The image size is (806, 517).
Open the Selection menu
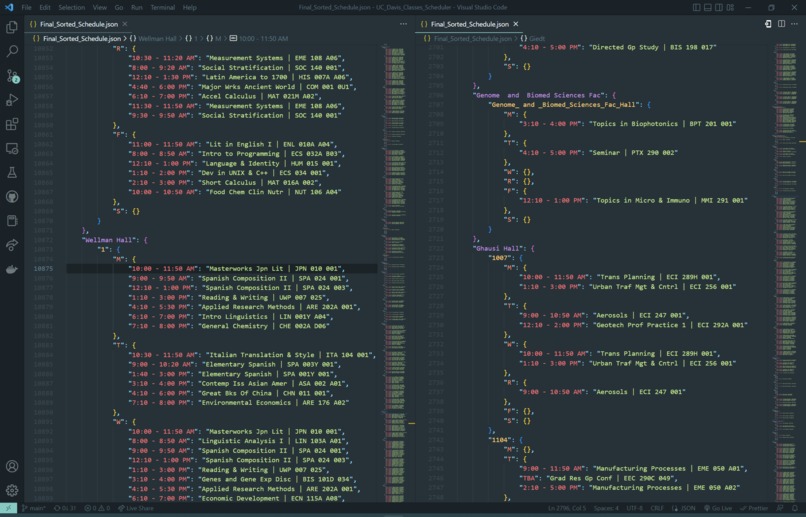(x=71, y=7)
